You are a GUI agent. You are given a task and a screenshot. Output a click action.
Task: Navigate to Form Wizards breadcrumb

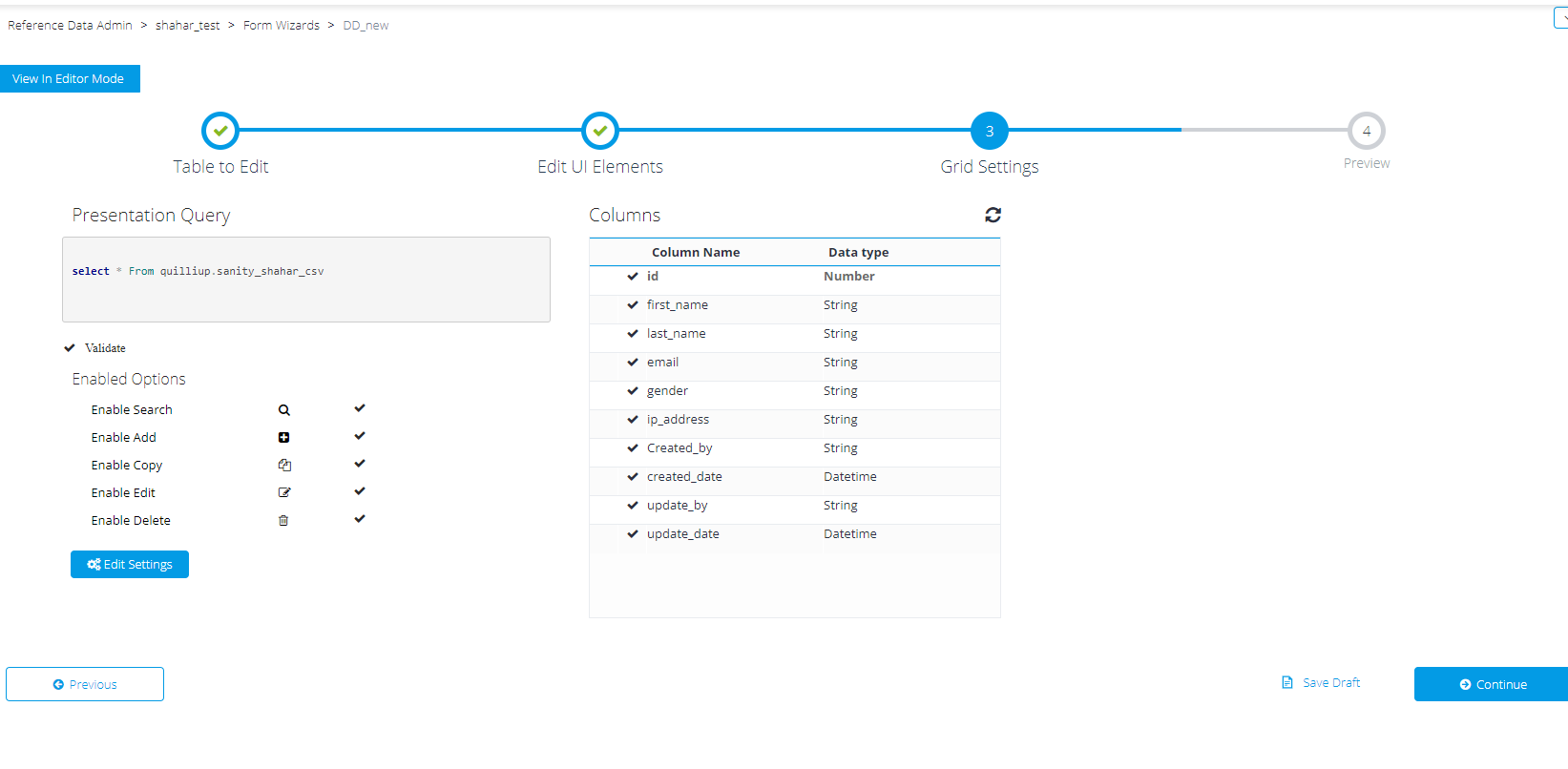[x=282, y=26]
